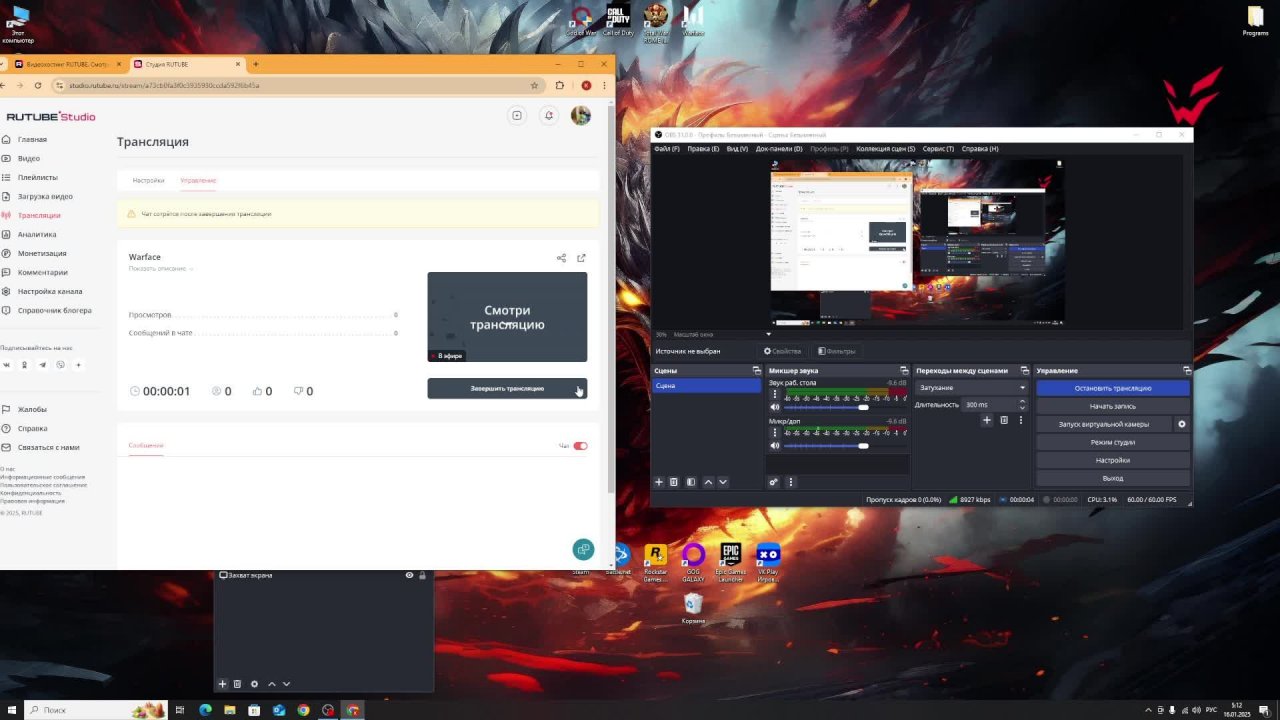Mute Микр/доп in the OBS mixer

pyautogui.click(x=774, y=445)
